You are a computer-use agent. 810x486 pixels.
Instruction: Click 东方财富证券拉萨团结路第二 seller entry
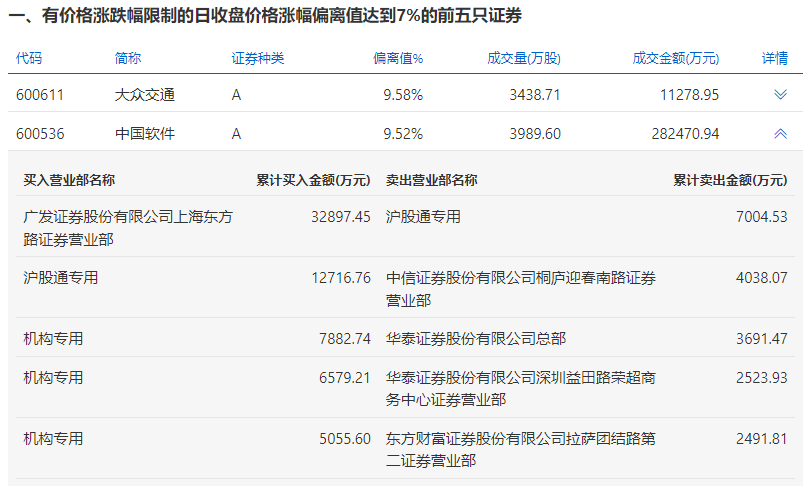(521, 449)
